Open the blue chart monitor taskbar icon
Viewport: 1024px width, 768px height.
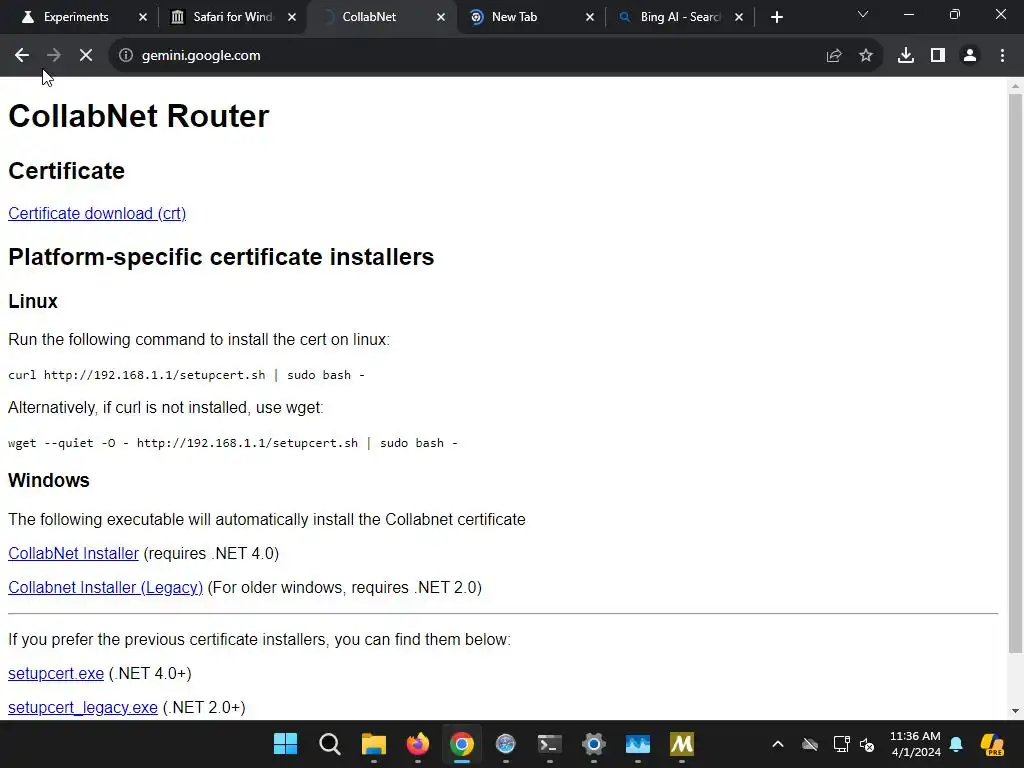point(637,744)
